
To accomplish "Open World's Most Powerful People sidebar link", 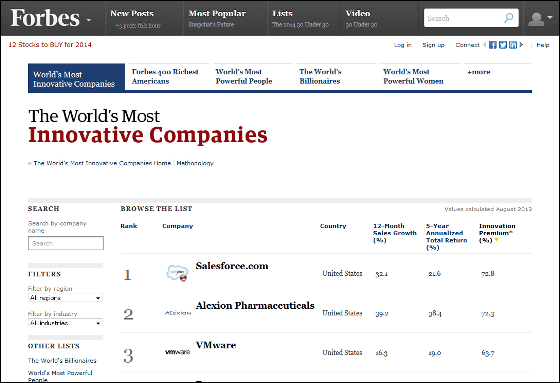I will [x=60, y=376].
